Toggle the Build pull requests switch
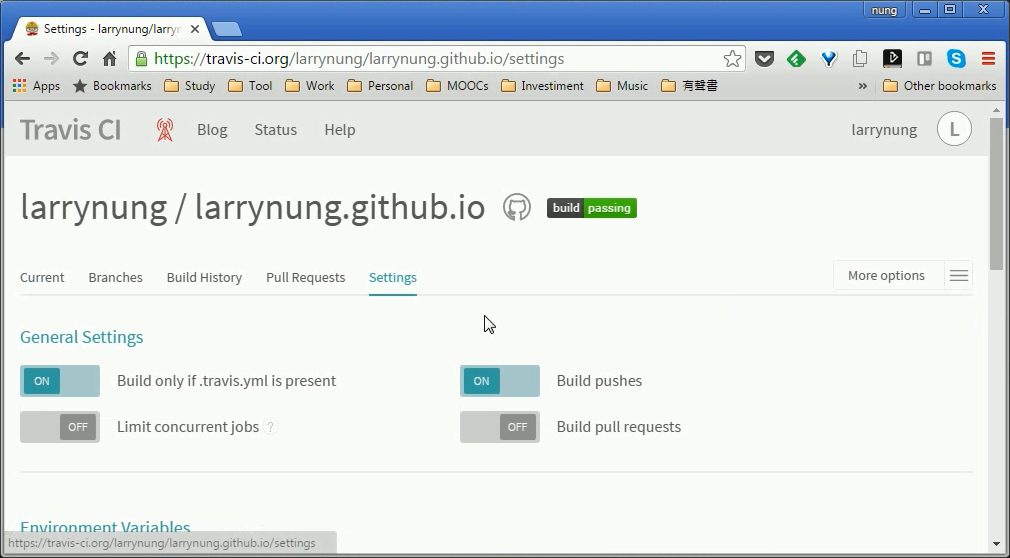The height and width of the screenshot is (558, 1010). pyautogui.click(x=500, y=427)
